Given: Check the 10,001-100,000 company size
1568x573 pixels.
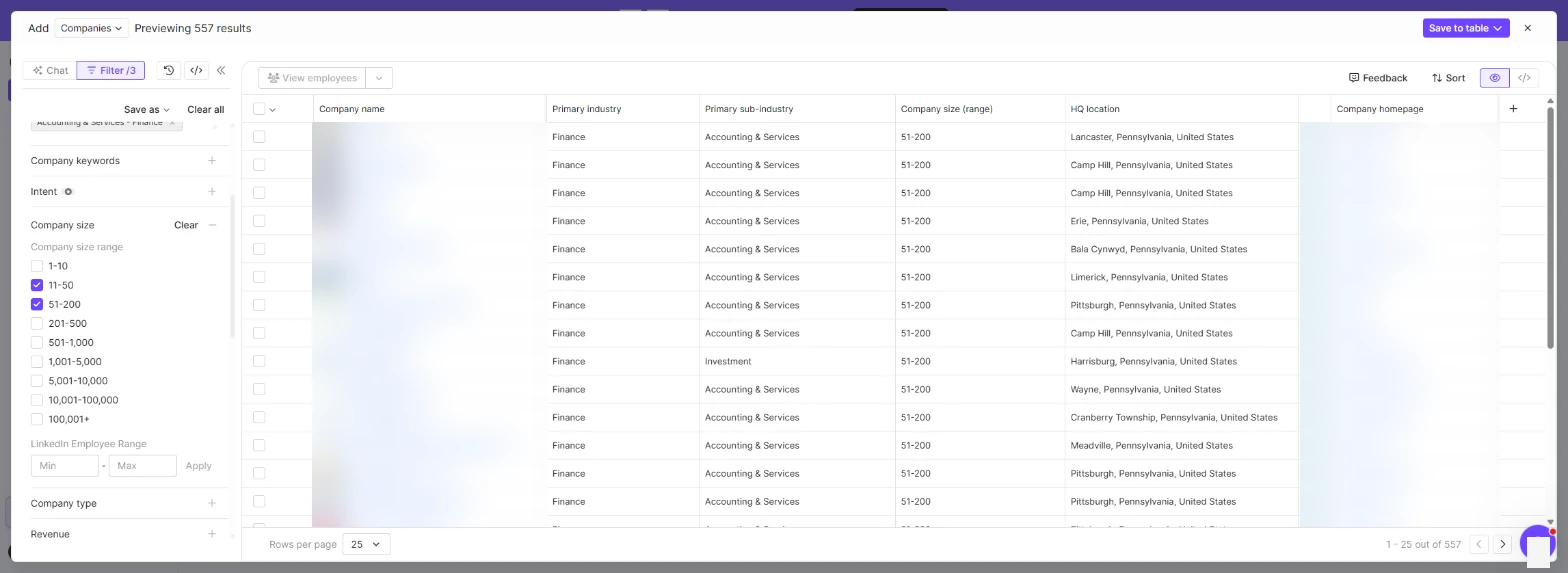Looking at the screenshot, I should tap(37, 400).
